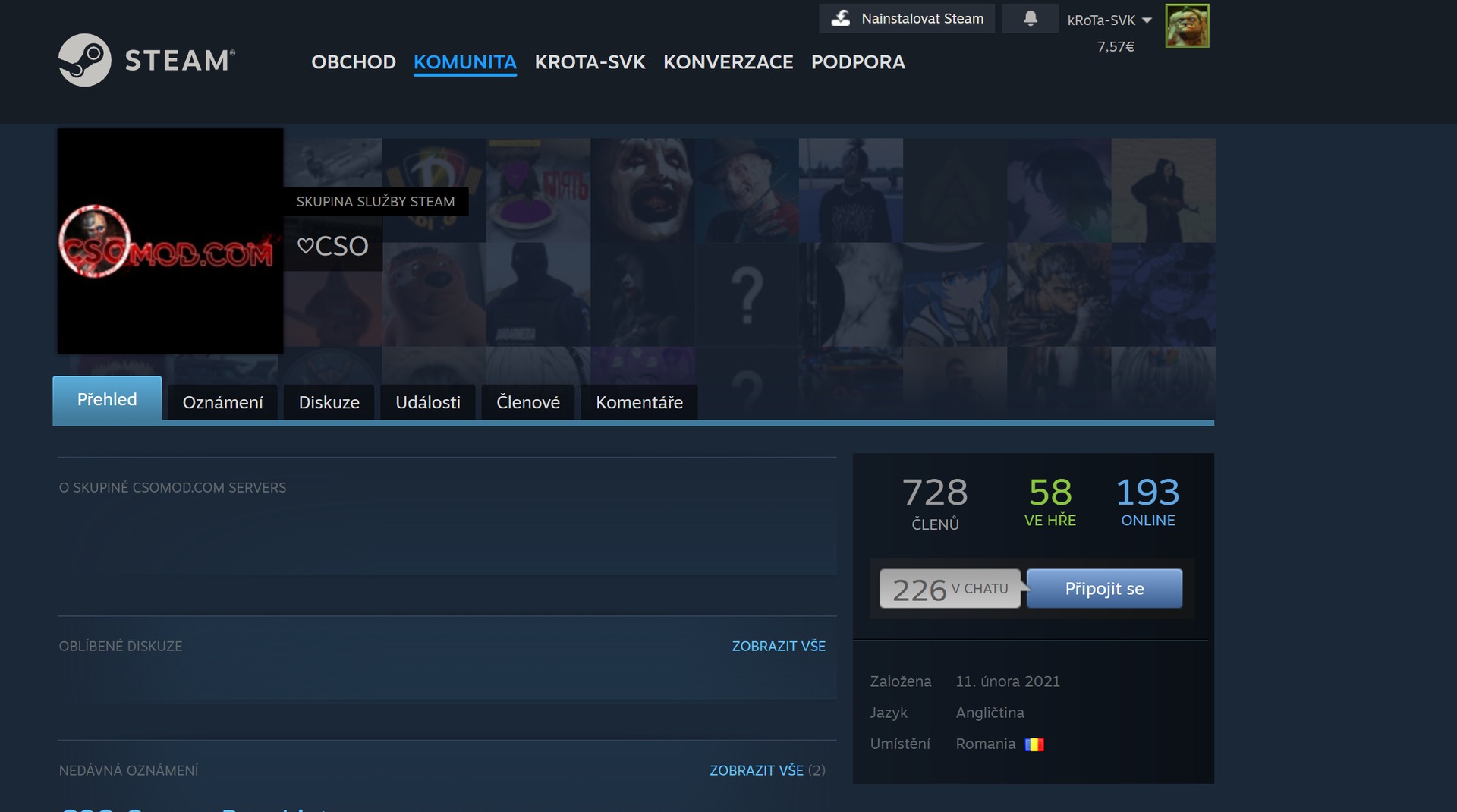The width and height of the screenshot is (1457, 812).
Task: Open the Události tab
Action: pos(427,402)
